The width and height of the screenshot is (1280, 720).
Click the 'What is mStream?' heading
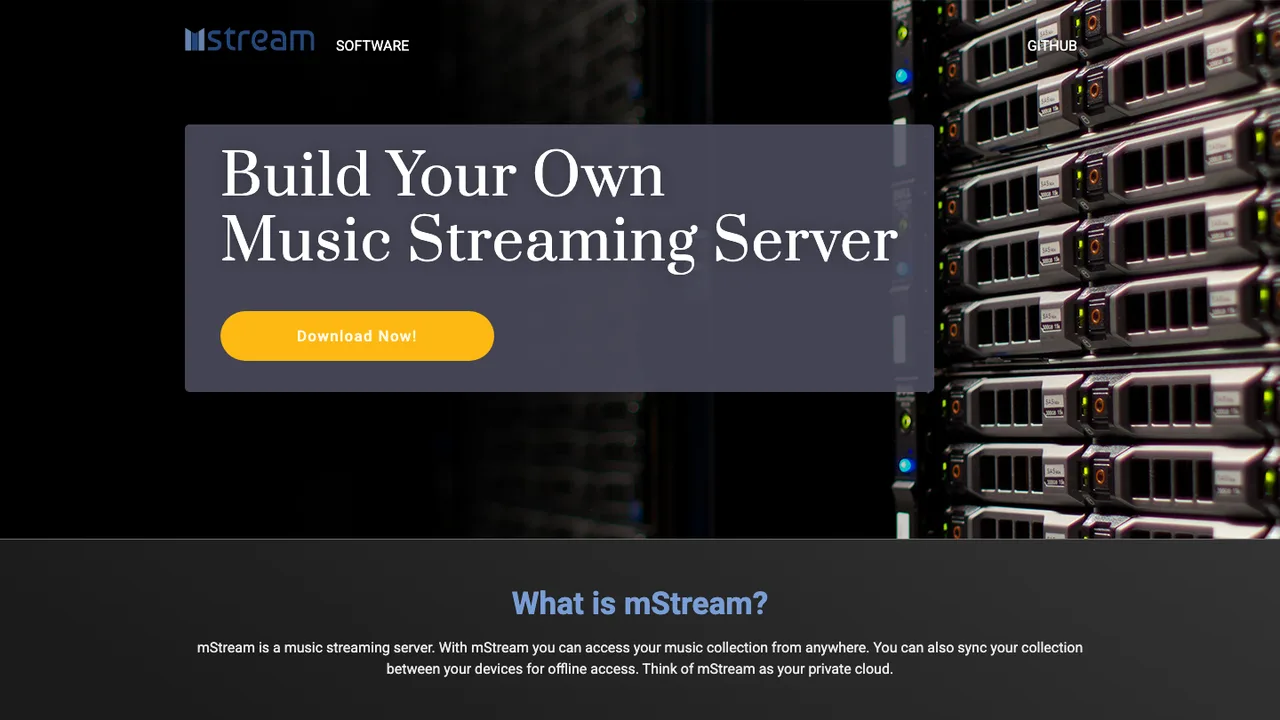click(640, 603)
